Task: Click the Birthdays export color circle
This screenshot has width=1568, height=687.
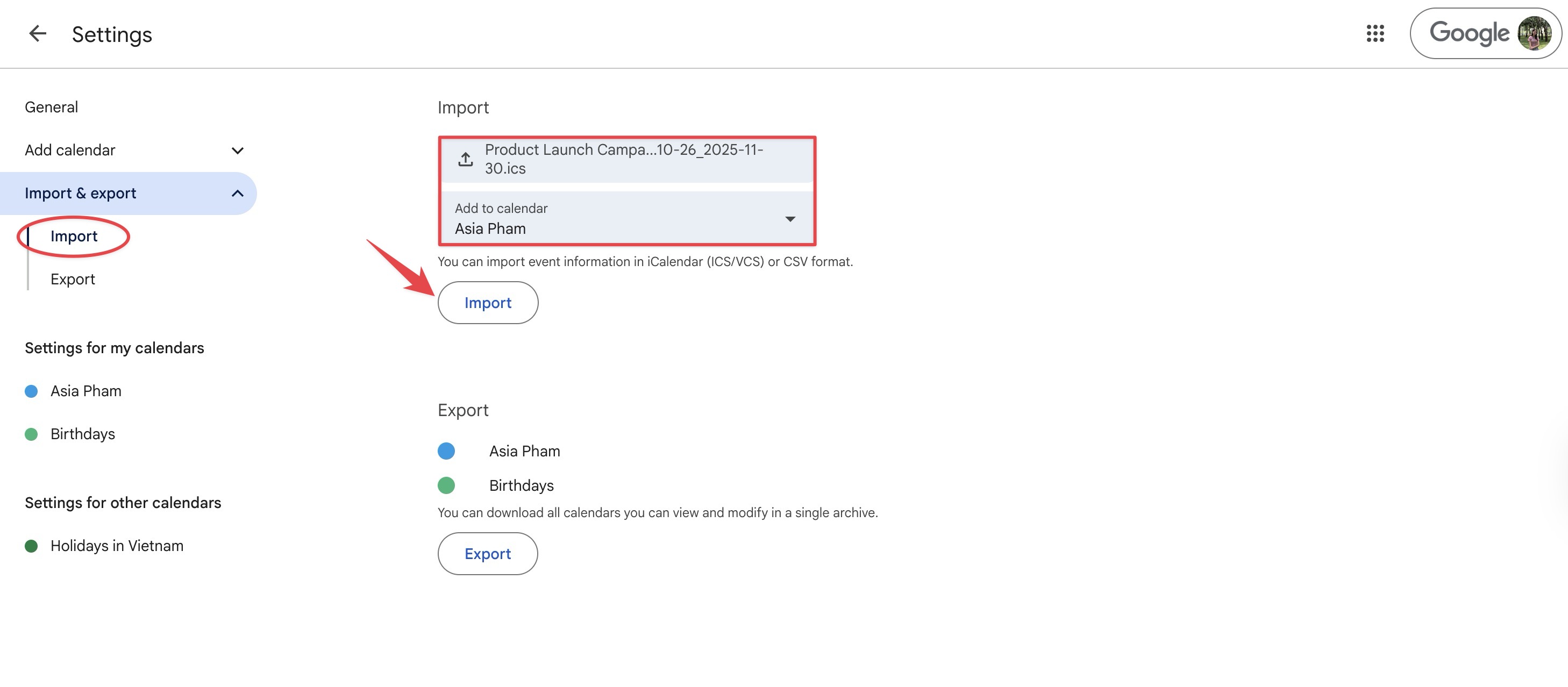Action: 446,485
